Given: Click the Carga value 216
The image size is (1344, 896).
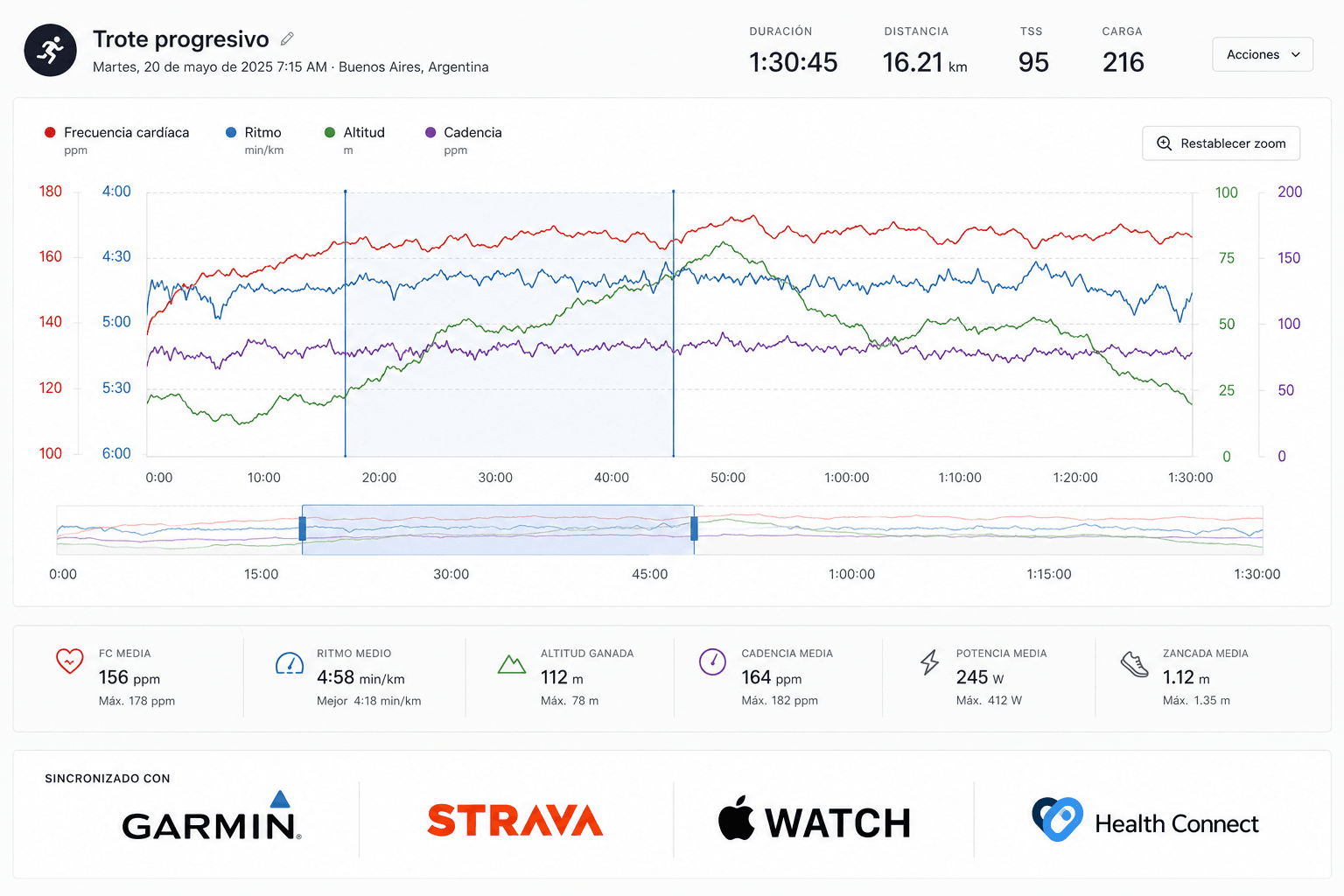Looking at the screenshot, I should (x=1123, y=62).
